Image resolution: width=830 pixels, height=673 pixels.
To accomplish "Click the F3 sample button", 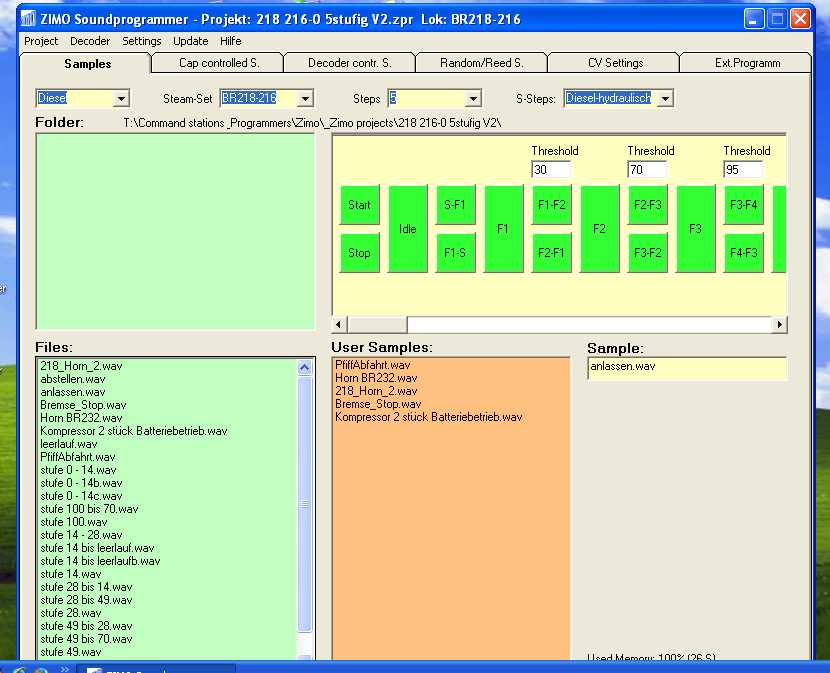I will [x=696, y=229].
